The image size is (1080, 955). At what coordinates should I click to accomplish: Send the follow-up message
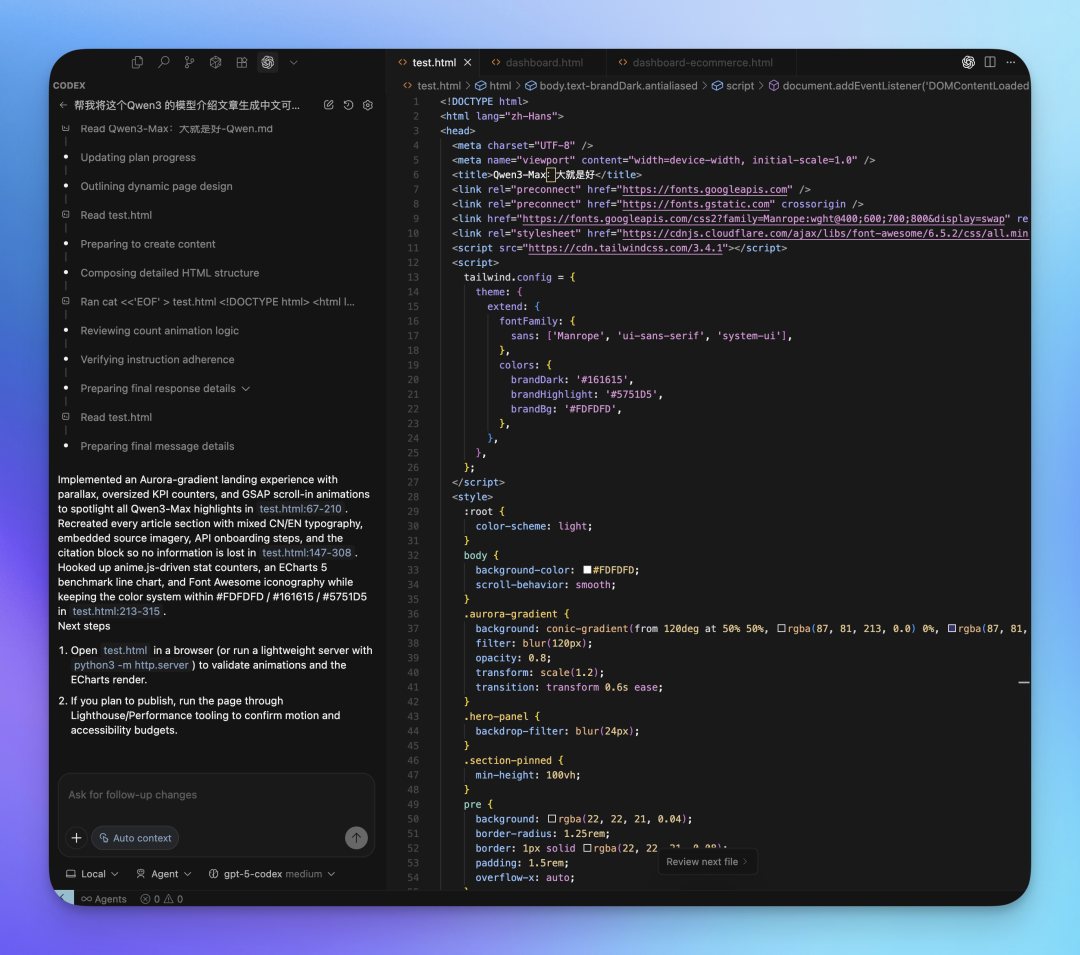(356, 838)
